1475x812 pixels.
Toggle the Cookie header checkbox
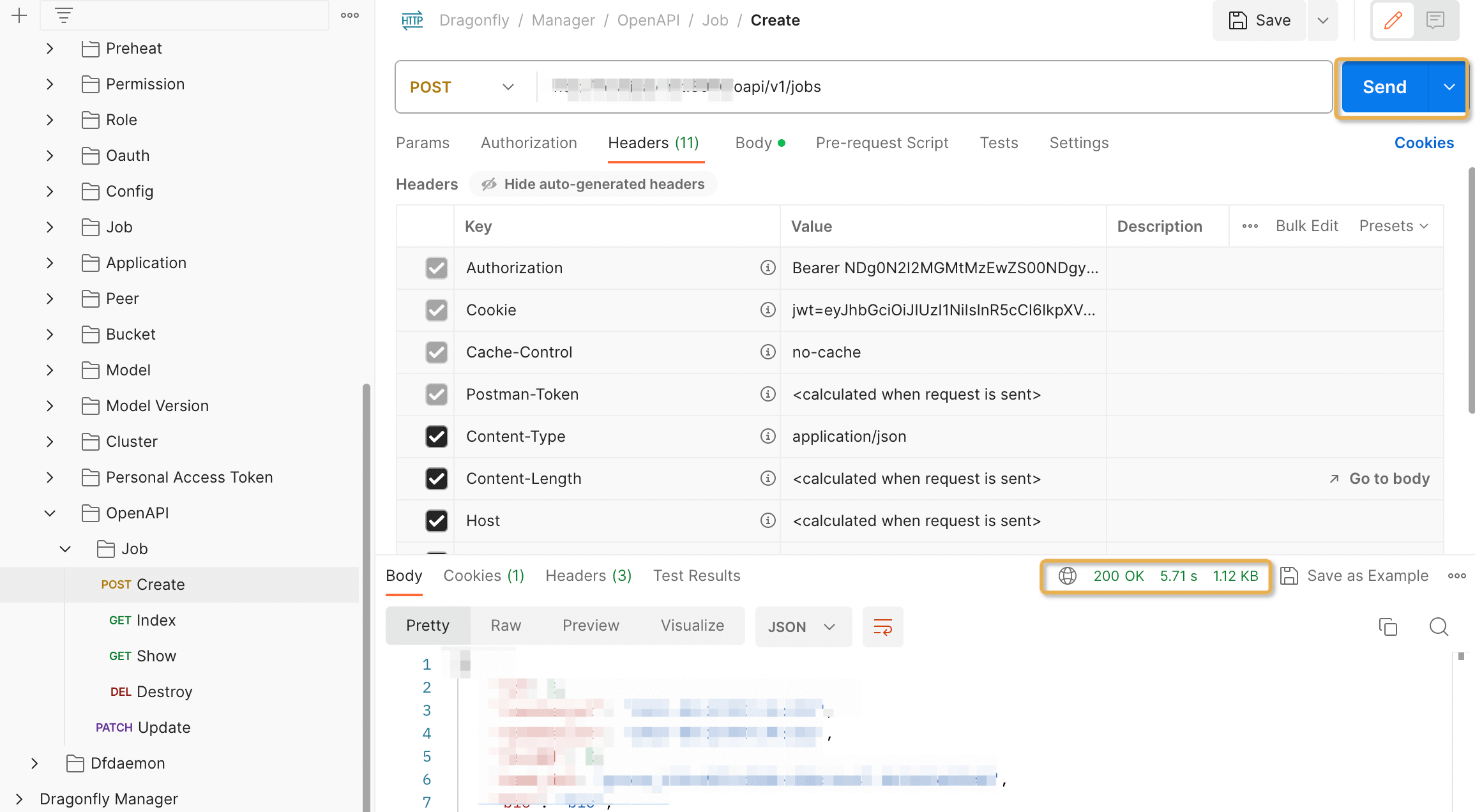point(435,310)
